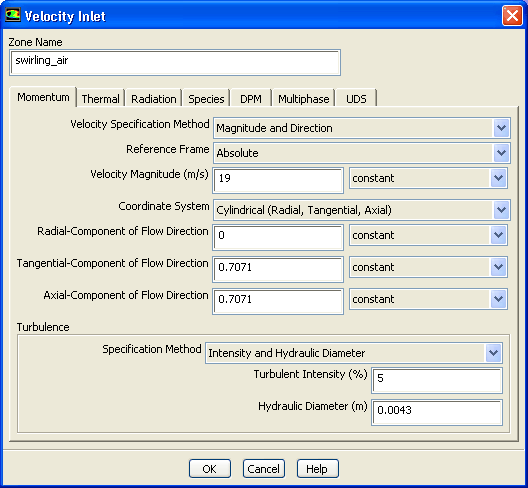The height and width of the screenshot is (488, 528).
Task: Select the DPM tab
Action: coord(251,99)
